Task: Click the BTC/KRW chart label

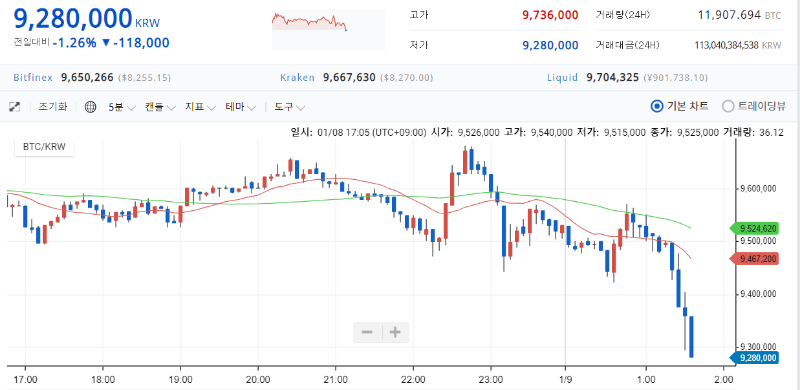Action: click(44, 147)
